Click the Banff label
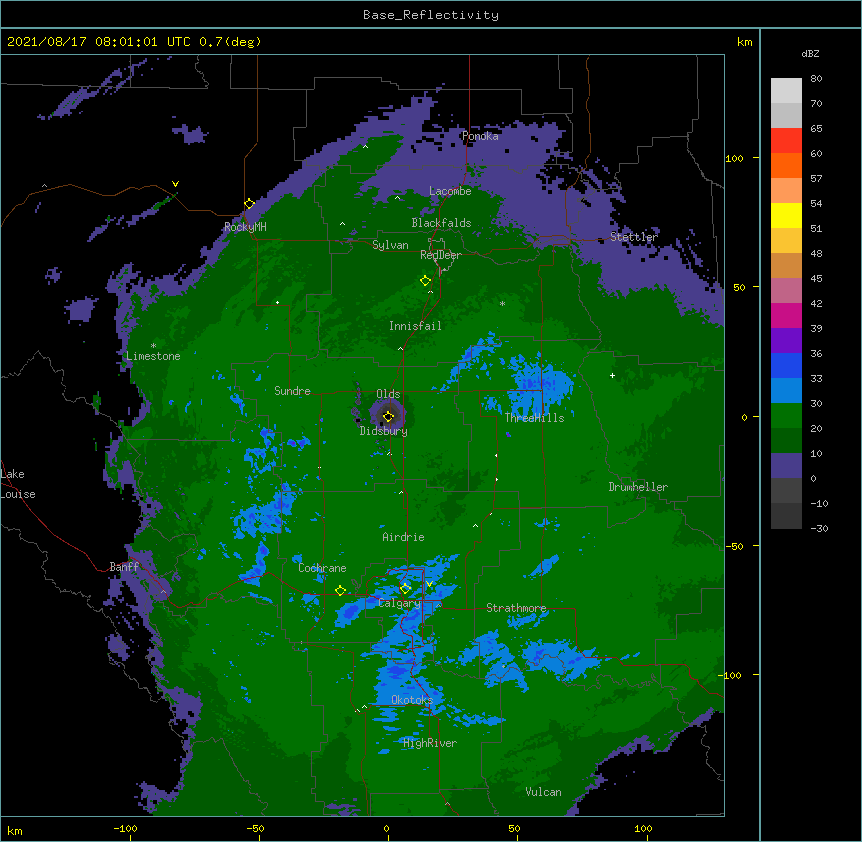Viewport: 862px width, 842px height. pos(124,567)
